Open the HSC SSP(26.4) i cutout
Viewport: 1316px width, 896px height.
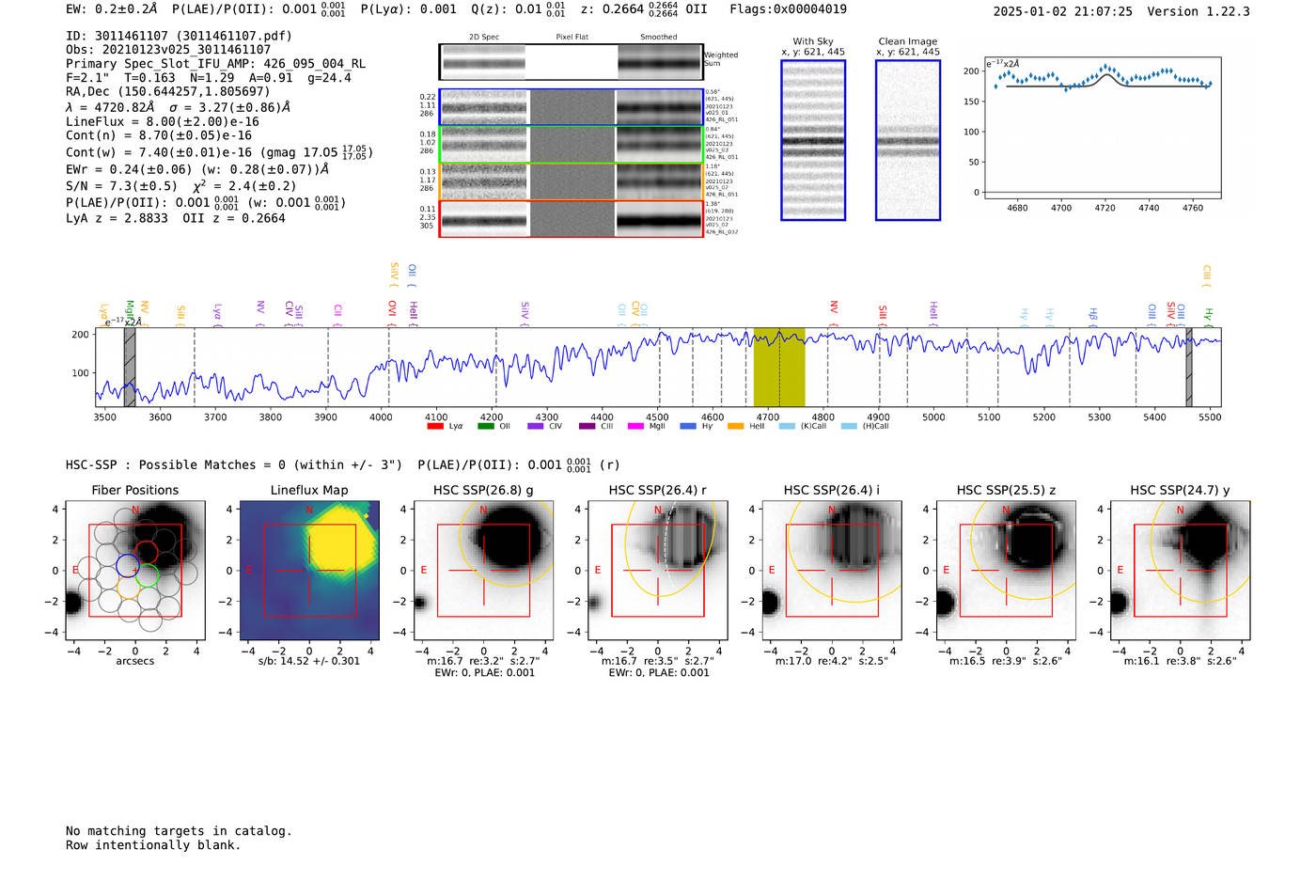coord(832,570)
